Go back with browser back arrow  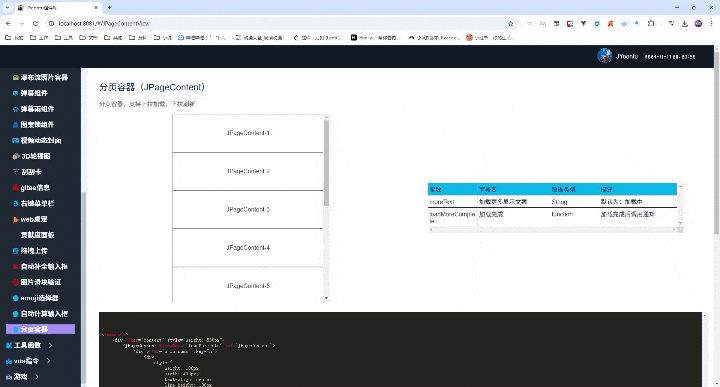[8, 23]
